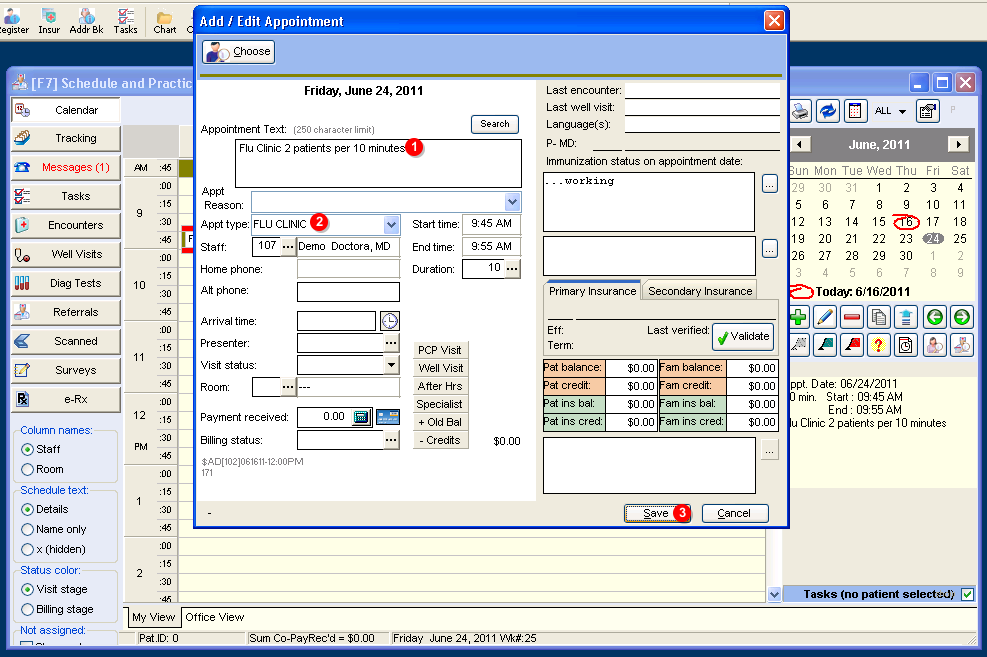Apply the Specialist quick button
The image size is (987, 657).
tap(440, 404)
